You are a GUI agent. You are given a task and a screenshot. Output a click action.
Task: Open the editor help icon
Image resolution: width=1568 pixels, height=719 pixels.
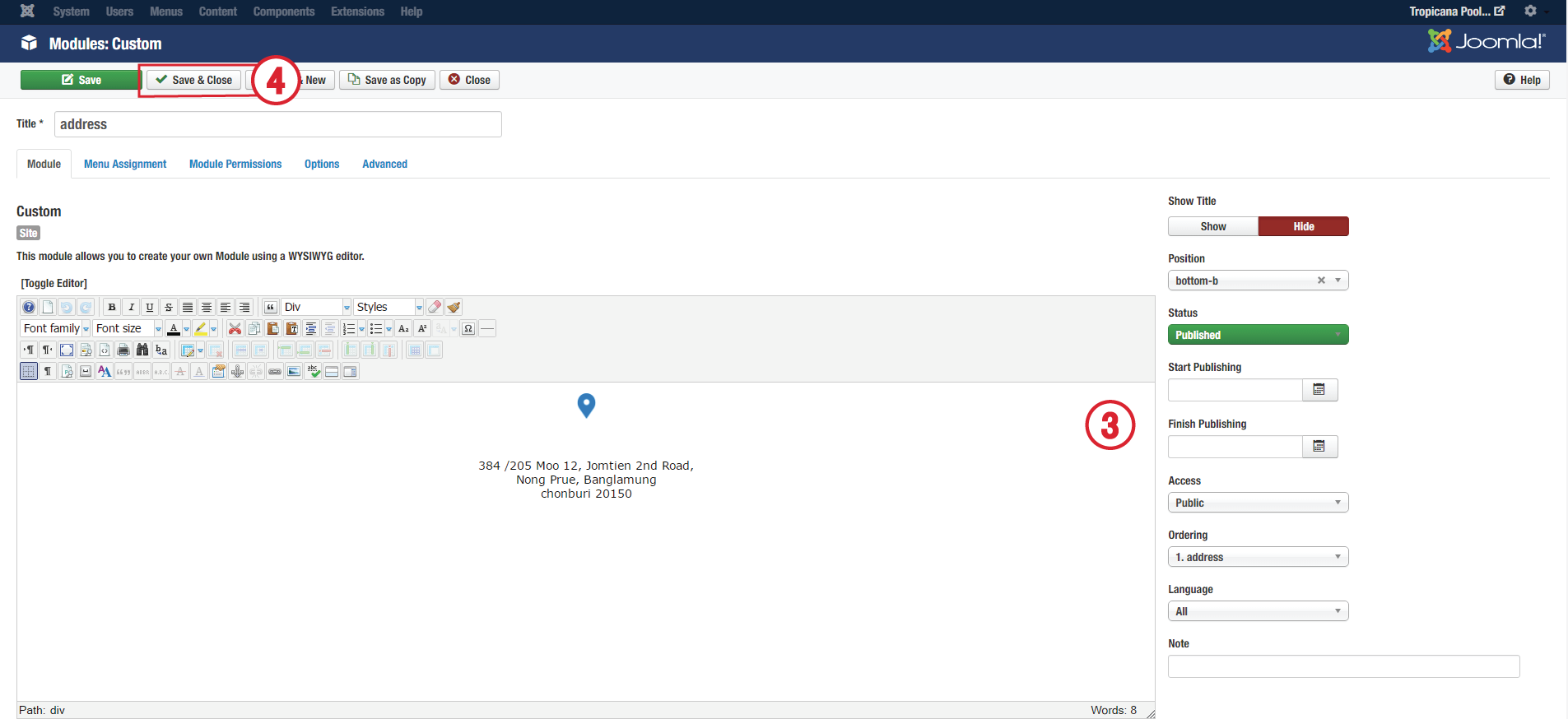29,307
